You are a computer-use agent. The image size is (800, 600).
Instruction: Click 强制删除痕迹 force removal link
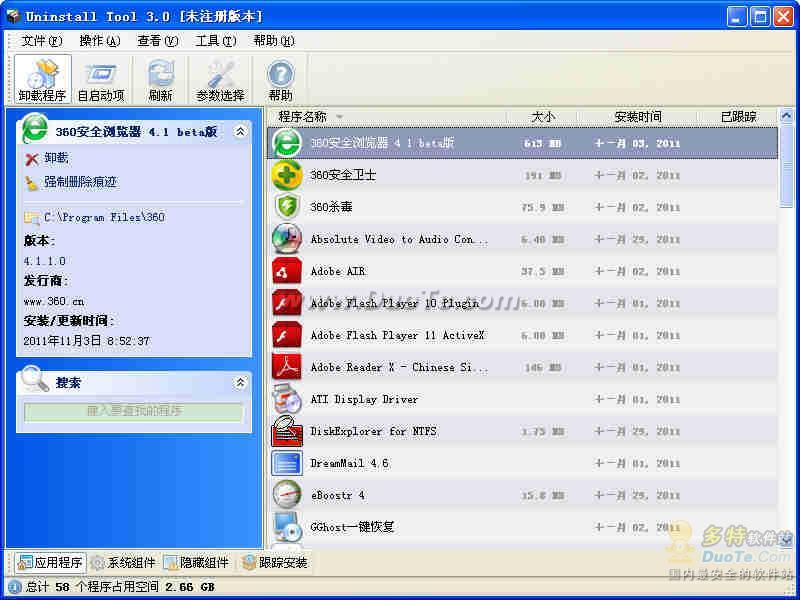[x=81, y=182]
